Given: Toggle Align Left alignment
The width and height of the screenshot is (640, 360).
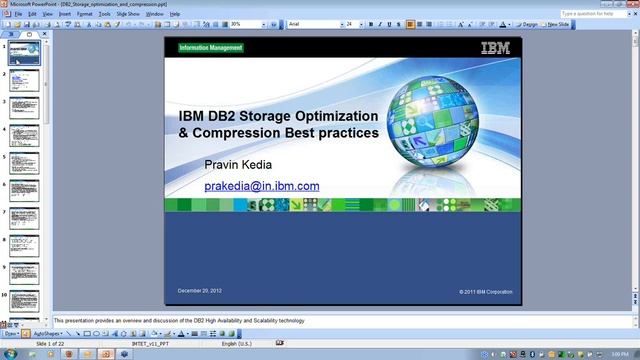Looking at the screenshot, I should pyautogui.click(x=410, y=24).
